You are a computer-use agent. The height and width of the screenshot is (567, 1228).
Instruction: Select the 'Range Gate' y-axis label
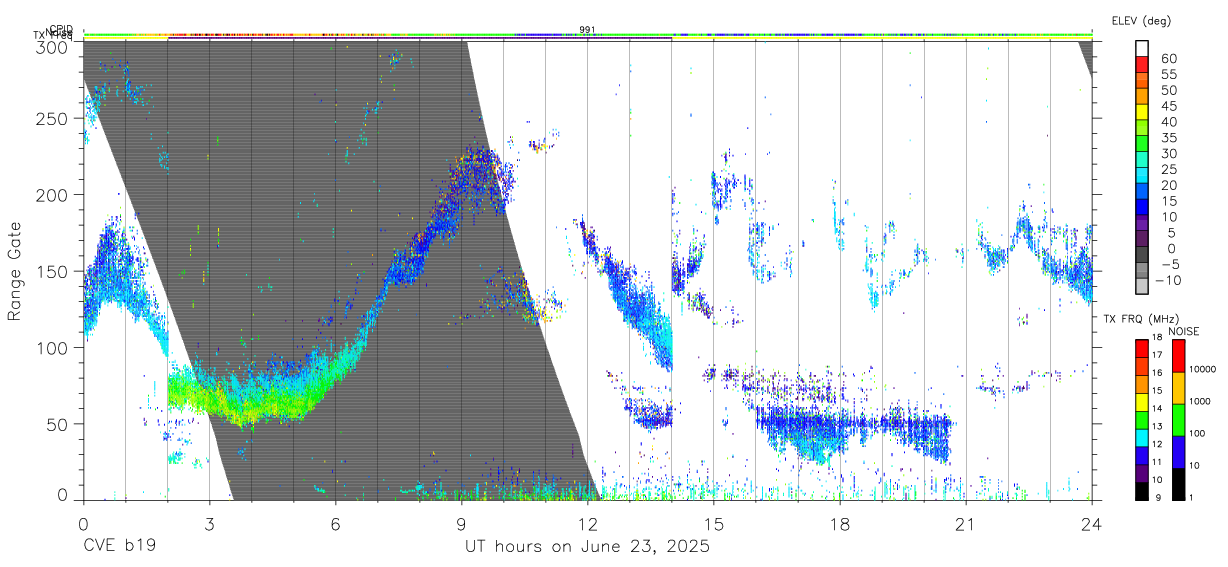16,271
